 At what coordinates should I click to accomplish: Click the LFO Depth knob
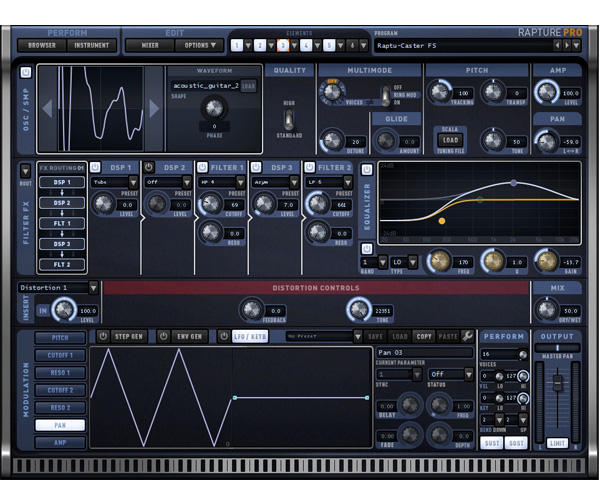pos(439,434)
